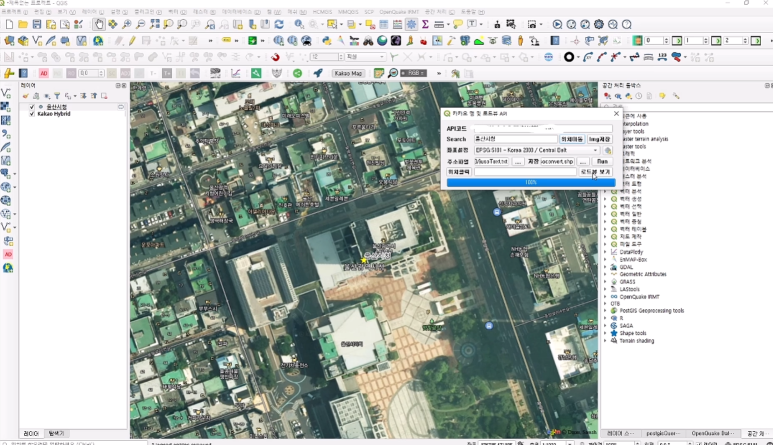Click the red AD icon in left sidebar

(x=8, y=254)
